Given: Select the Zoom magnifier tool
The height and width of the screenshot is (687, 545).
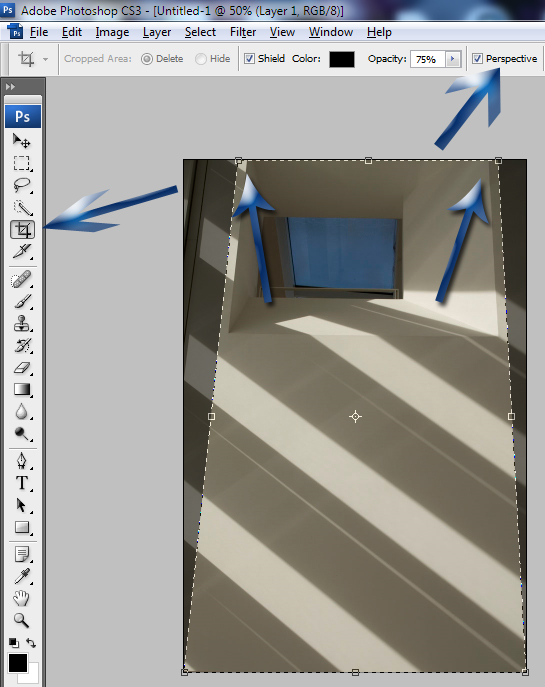Looking at the screenshot, I should pos(21,620).
